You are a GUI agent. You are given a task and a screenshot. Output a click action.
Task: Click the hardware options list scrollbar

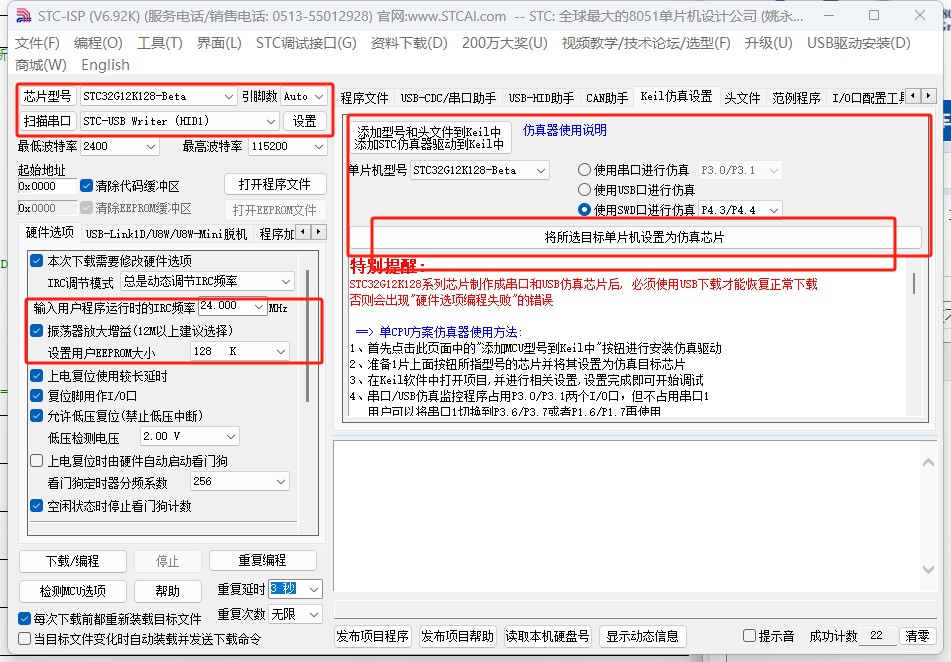coord(307,337)
